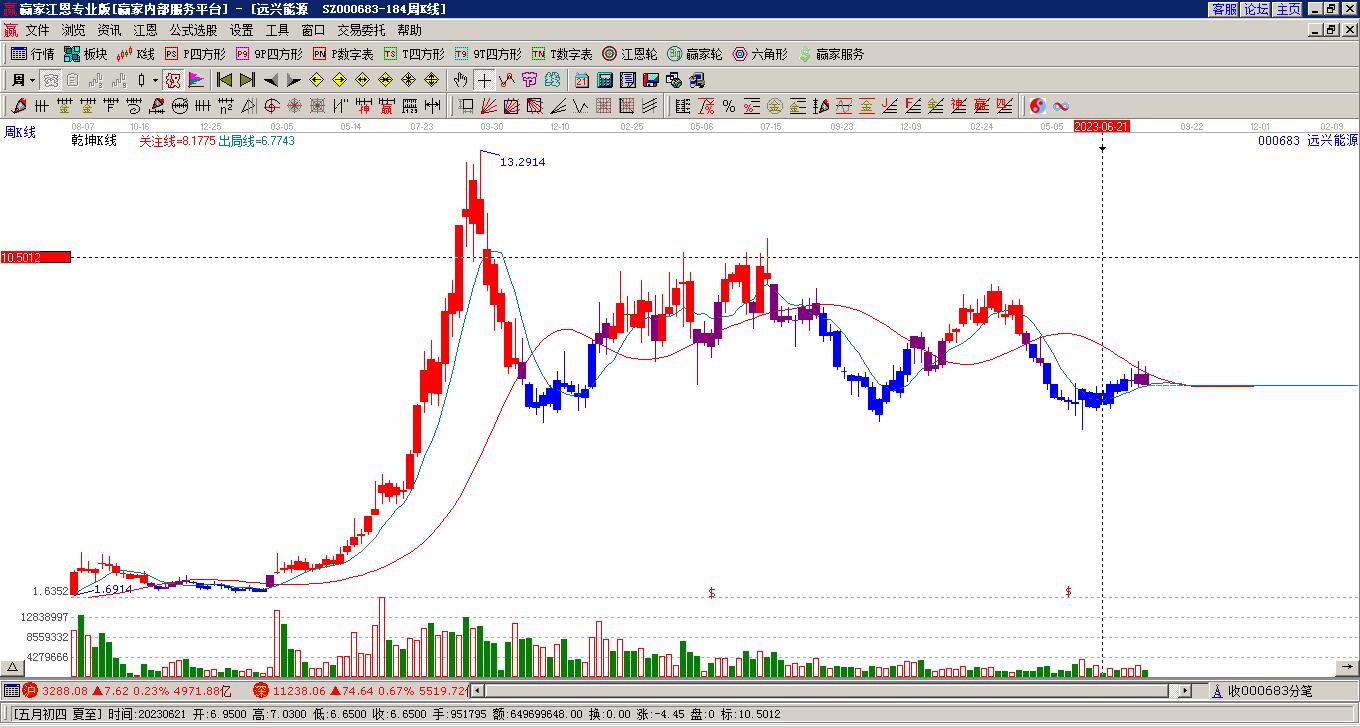This screenshot has width=1360, height=728.
Task: Click the 深 Shenzhen index indicator
Action: pyautogui.click(x=261, y=690)
